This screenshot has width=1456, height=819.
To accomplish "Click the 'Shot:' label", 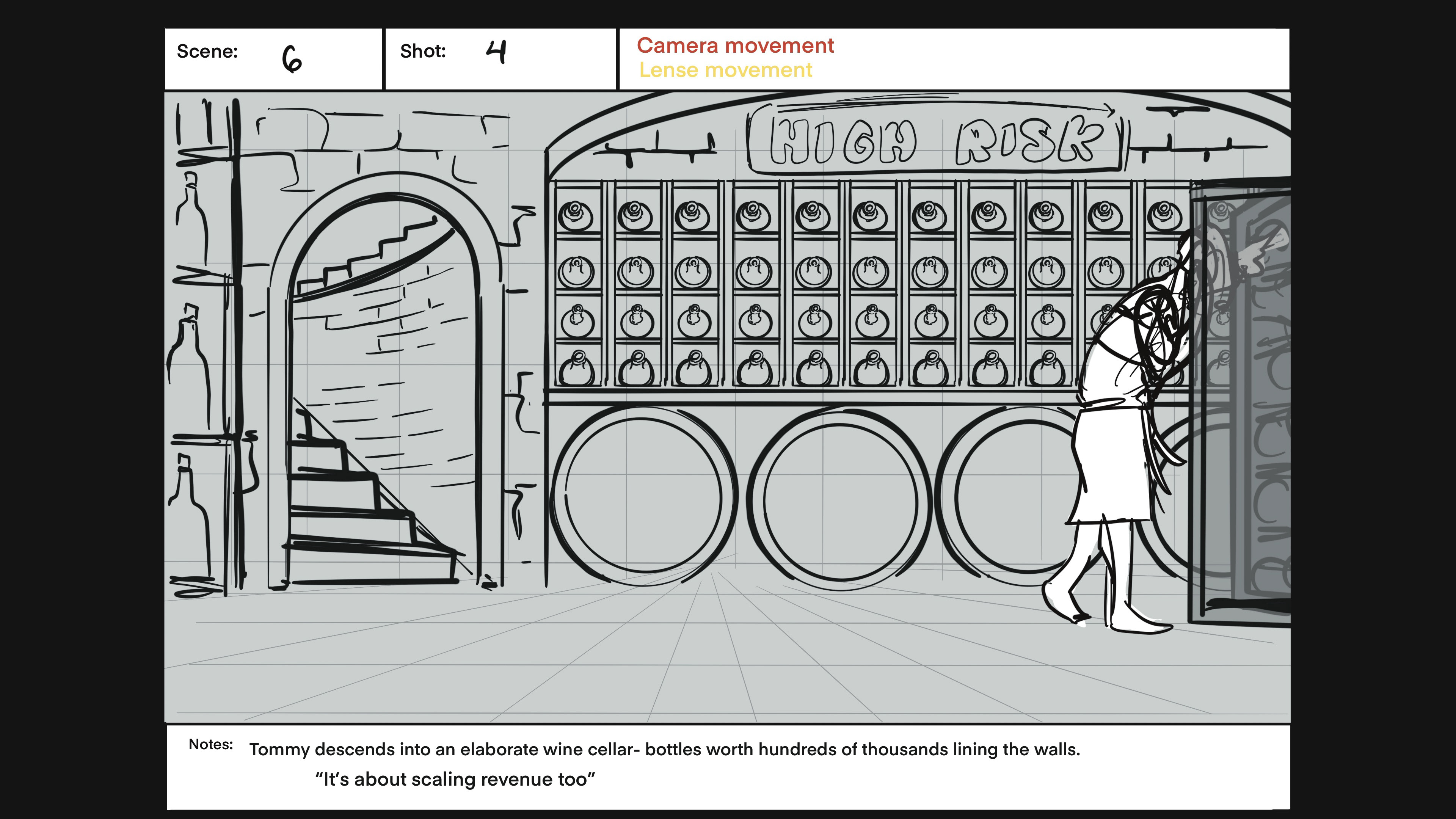I will pos(423,52).
